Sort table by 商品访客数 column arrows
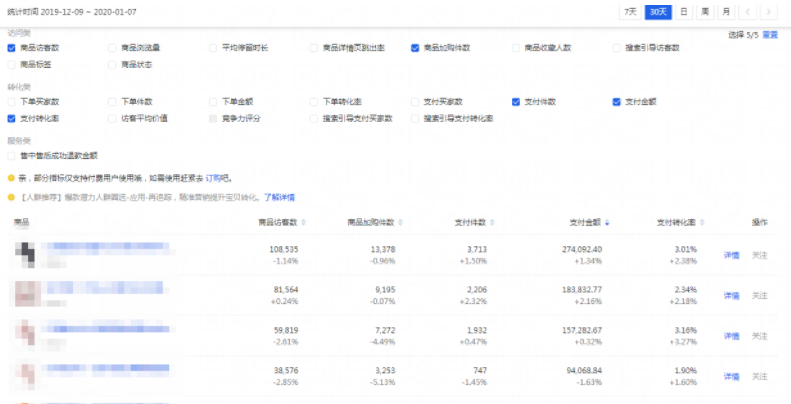The width and height of the screenshot is (791, 404). point(305,222)
